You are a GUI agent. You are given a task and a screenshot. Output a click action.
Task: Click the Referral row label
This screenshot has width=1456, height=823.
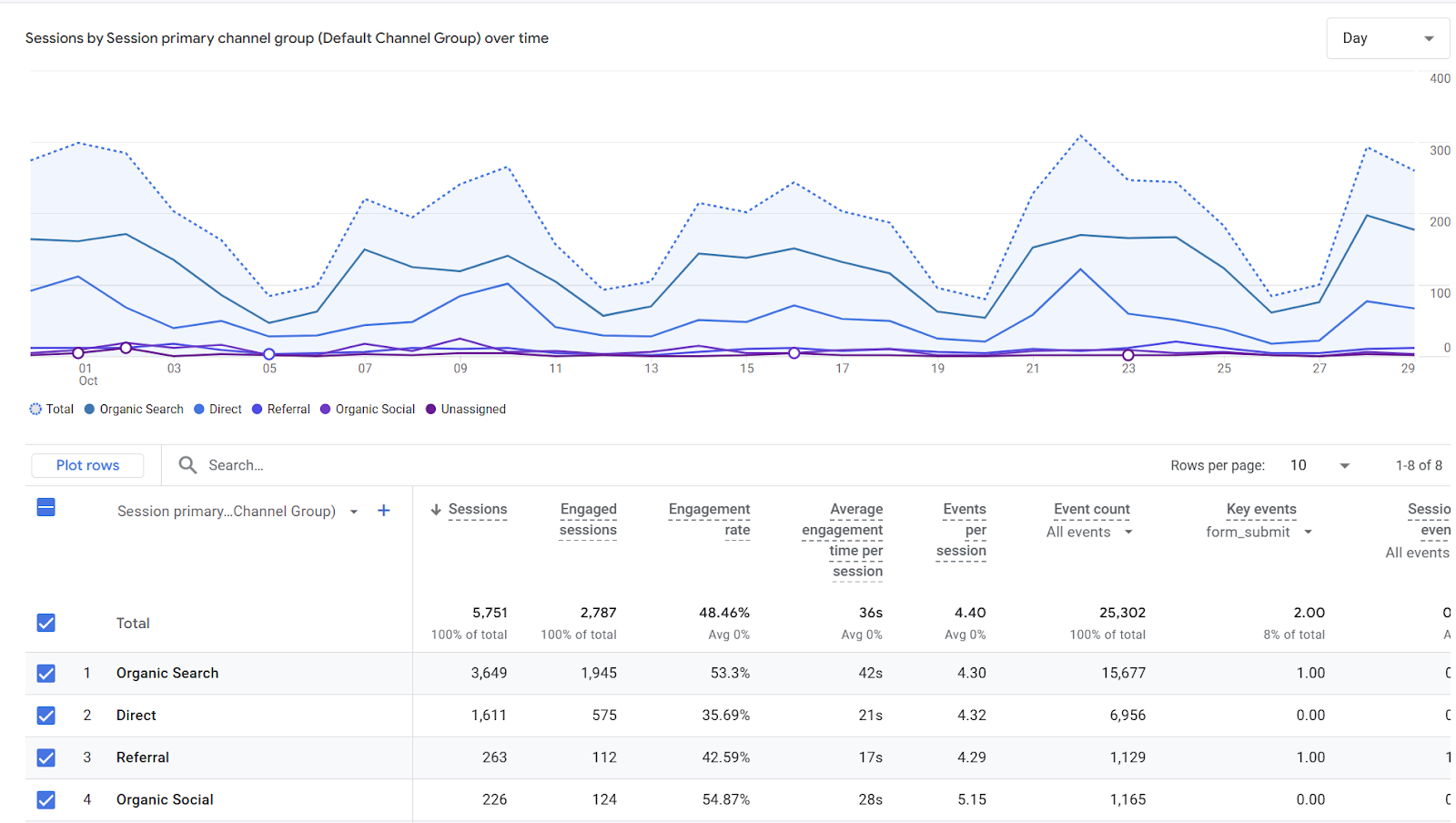pos(143,757)
